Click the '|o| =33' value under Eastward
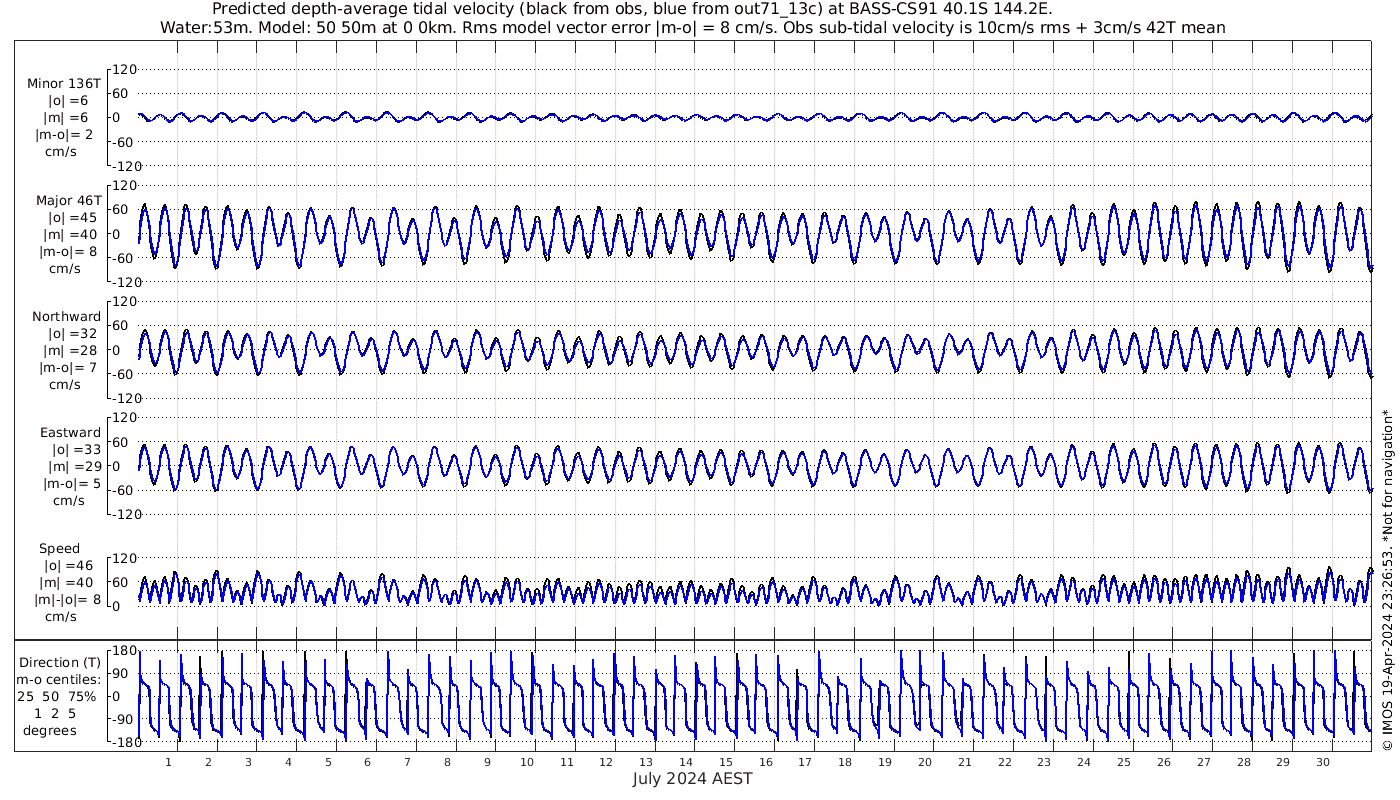This screenshot has width=1400, height=800. 74,450
